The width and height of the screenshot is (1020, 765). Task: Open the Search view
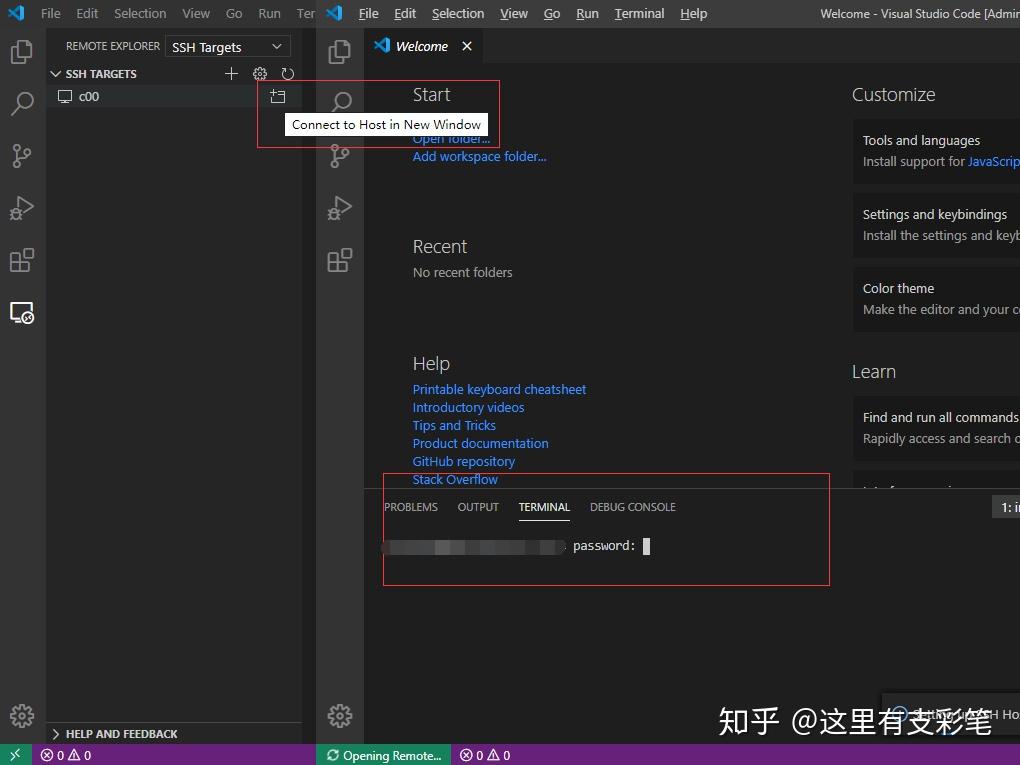22,104
